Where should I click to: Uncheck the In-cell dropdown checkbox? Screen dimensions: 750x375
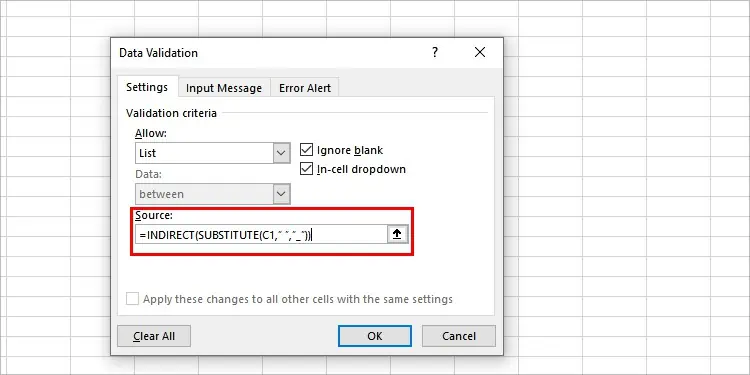306,169
